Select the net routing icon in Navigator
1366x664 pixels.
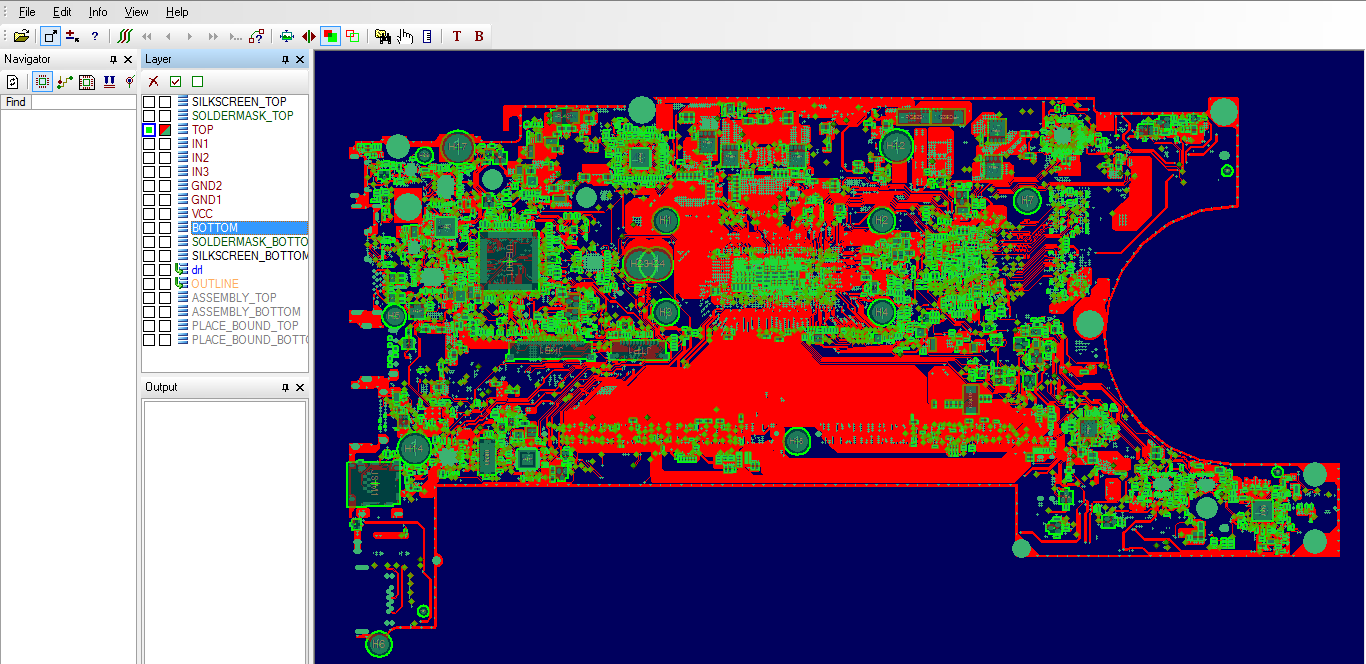coord(64,82)
